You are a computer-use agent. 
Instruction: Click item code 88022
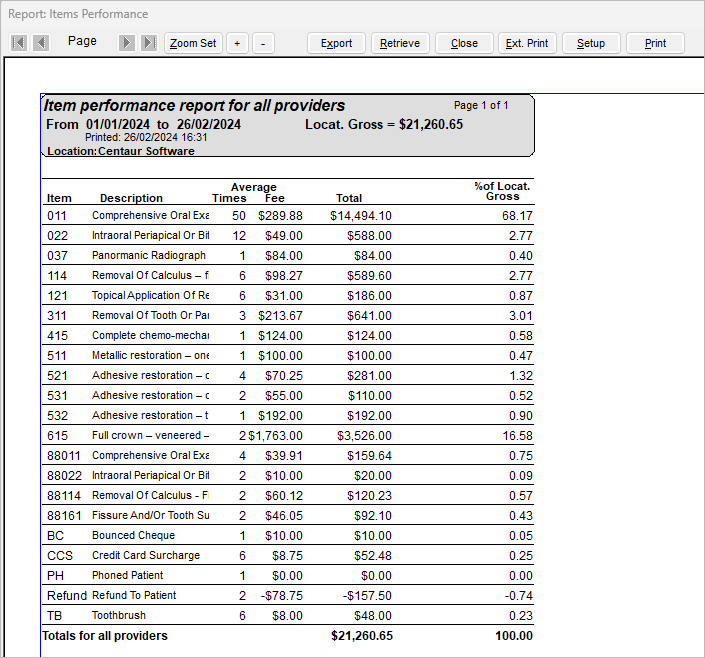(64, 476)
